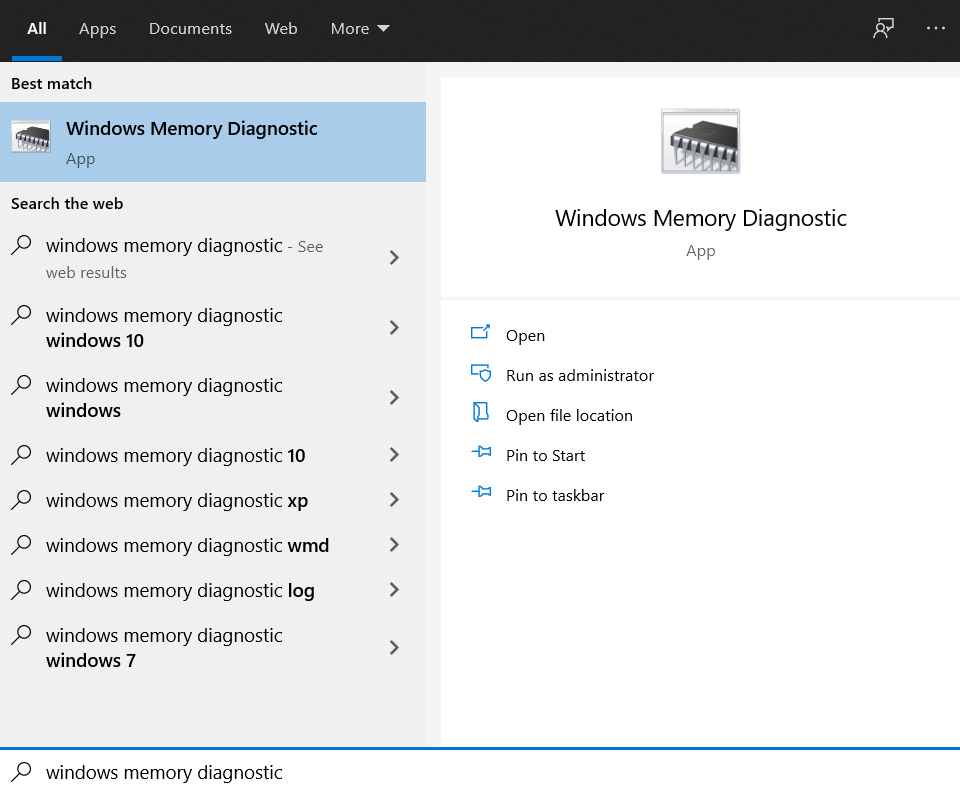Click the Pin to Start pin icon
960x793 pixels.
pyautogui.click(x=481, y=454)
